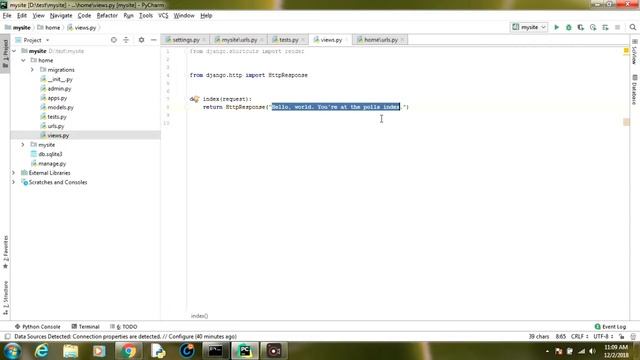Click the volume icon in system tray

click(x=592, y=351)
